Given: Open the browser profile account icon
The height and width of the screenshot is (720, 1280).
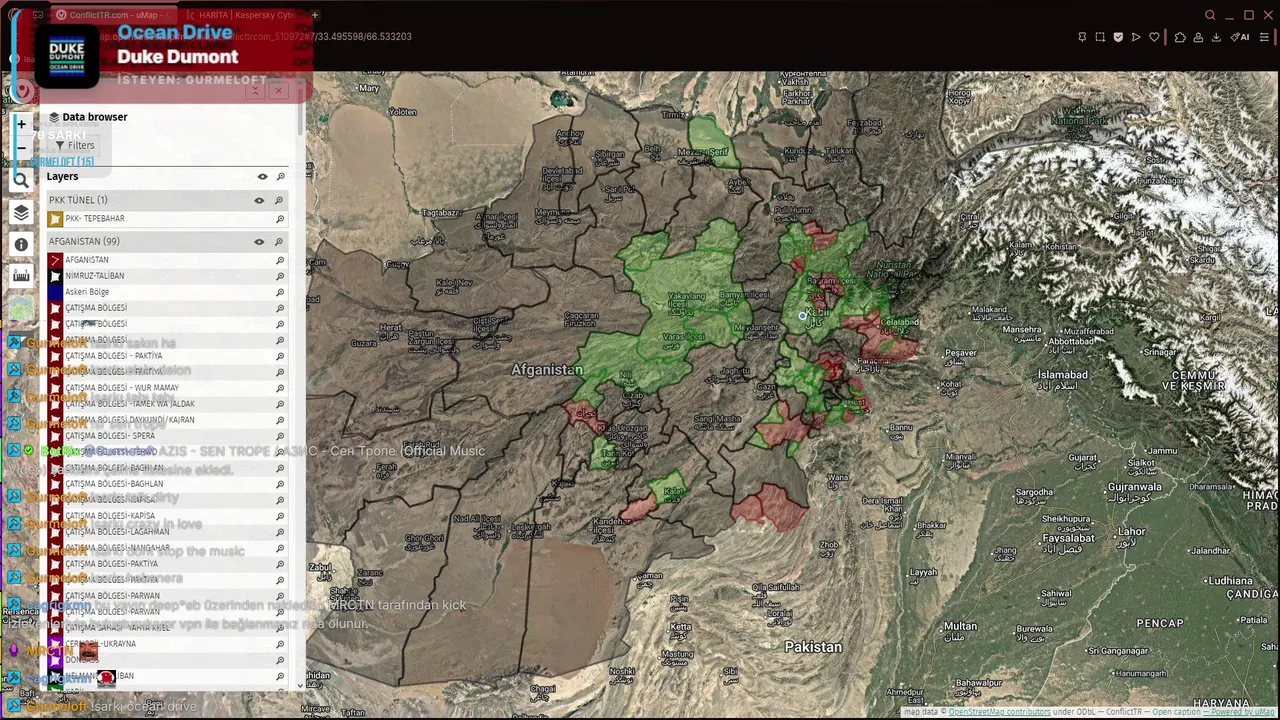Looking at the screenshot, I should (1198, 37).
